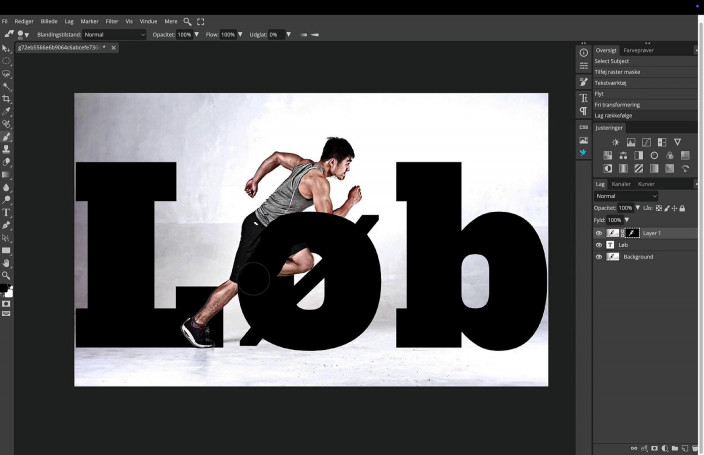Image resolution: width=704 pixels, height=455 pixels.
Task: Open the brush Opacitet slider dropdown arrow
Action: pyautogui.click(x=197, y=34)
